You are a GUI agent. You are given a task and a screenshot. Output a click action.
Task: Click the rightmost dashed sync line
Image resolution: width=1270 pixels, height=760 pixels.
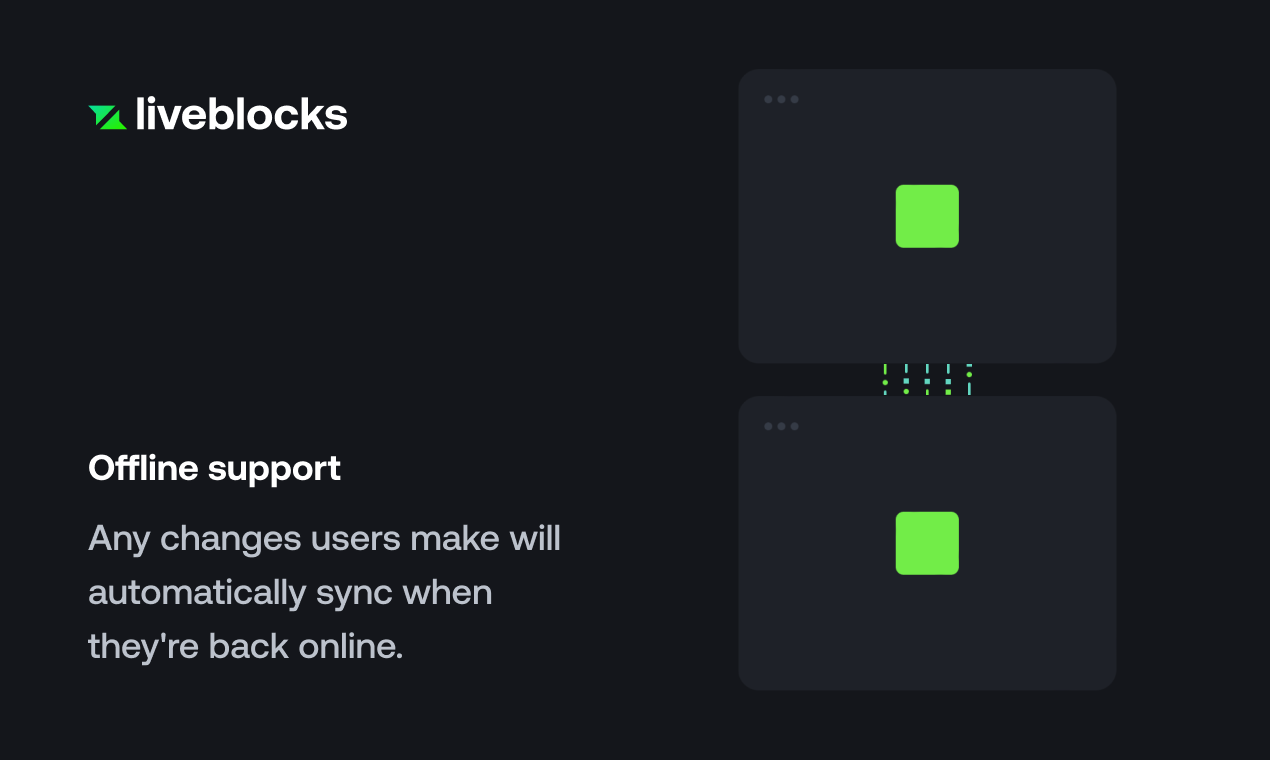point(969,380)
